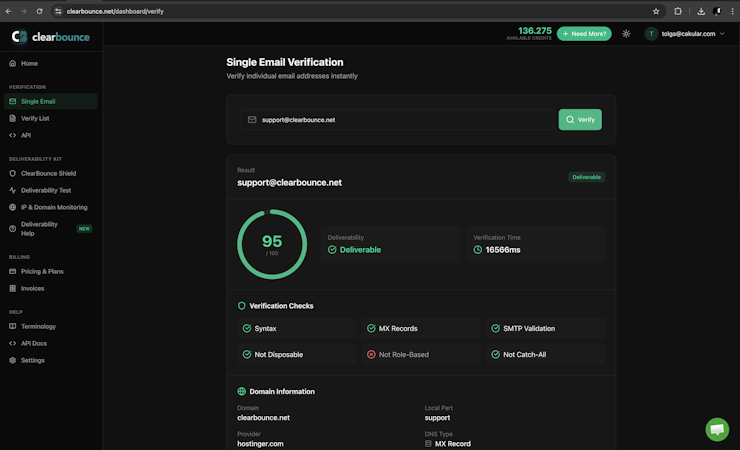Screen dimensions: 740x450
Task: Open the chat support bubble
Action: [x=717, y=429]
